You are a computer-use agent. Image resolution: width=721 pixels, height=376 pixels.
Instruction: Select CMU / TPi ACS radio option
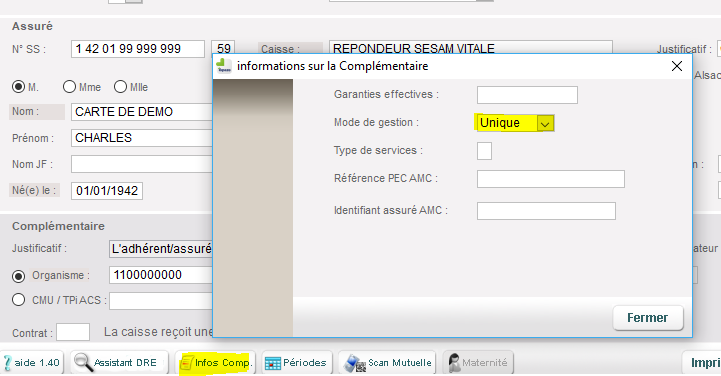pyautogui.click(x=18, y=300)
